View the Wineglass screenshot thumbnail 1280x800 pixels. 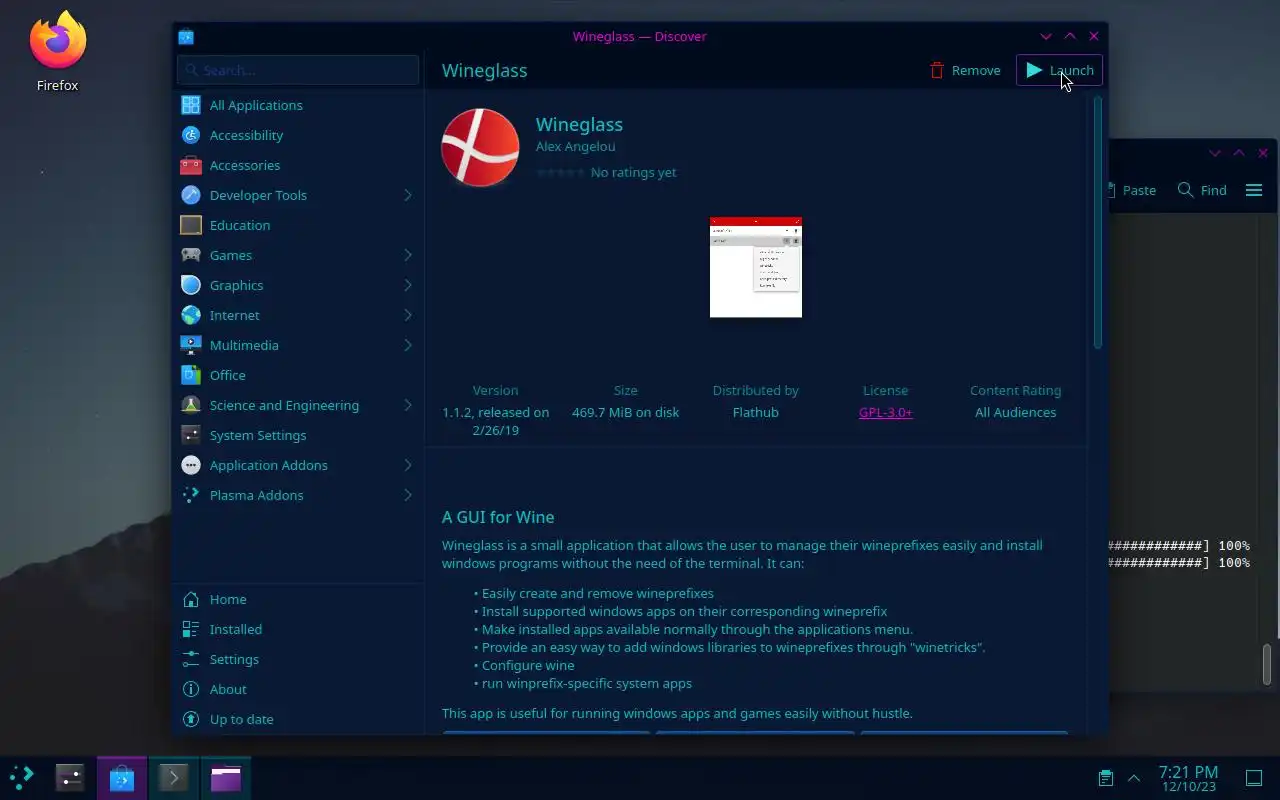click(756, 267)
